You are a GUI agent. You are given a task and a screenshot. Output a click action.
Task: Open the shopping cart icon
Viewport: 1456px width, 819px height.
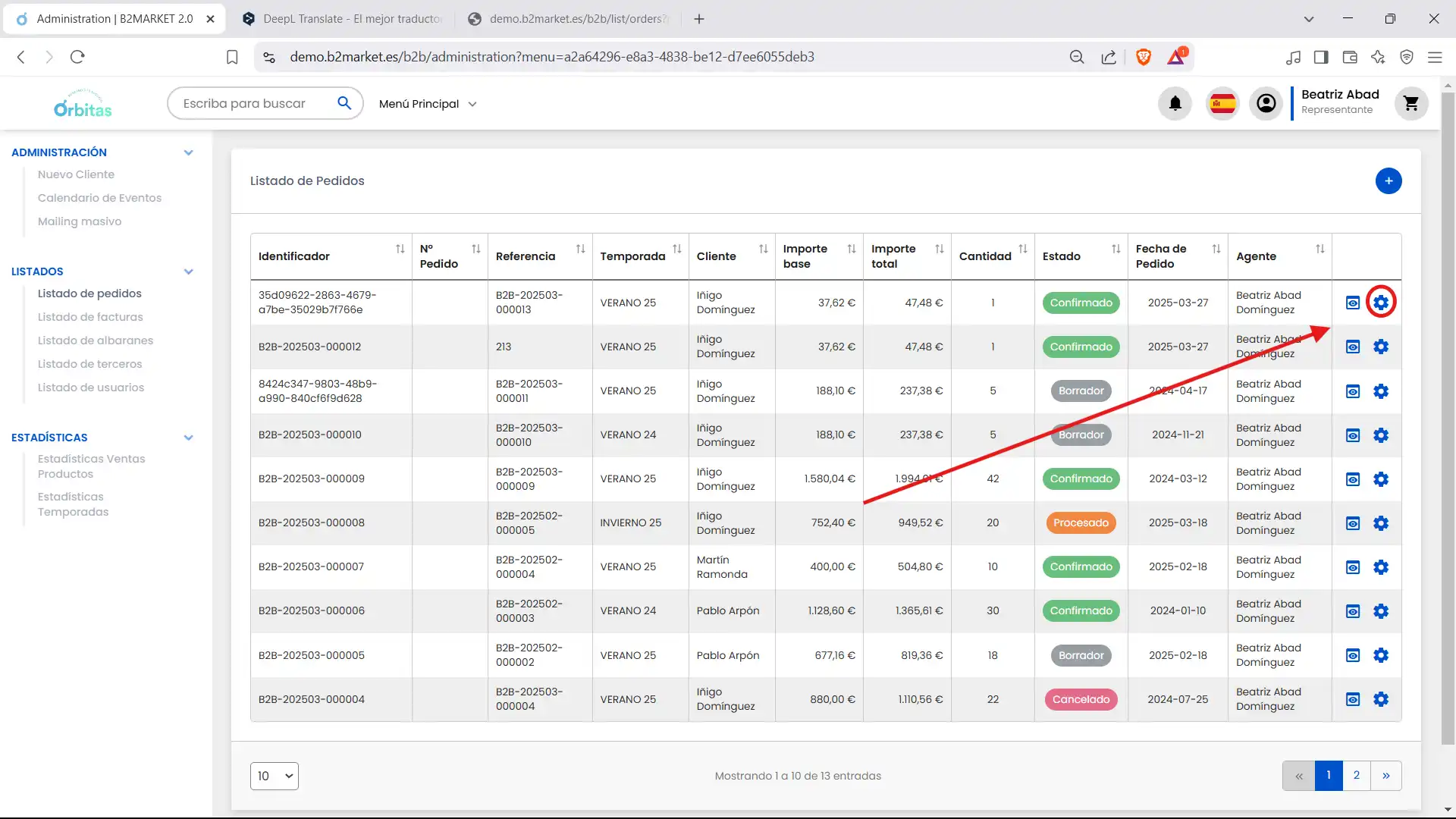coord(1410,103)
